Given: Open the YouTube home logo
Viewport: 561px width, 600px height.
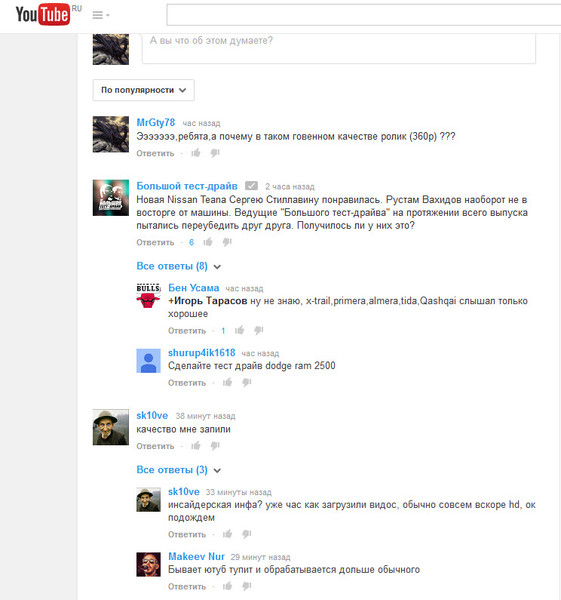Looking at the screenshot, I should pyautogui.click(x=43, y=15).
